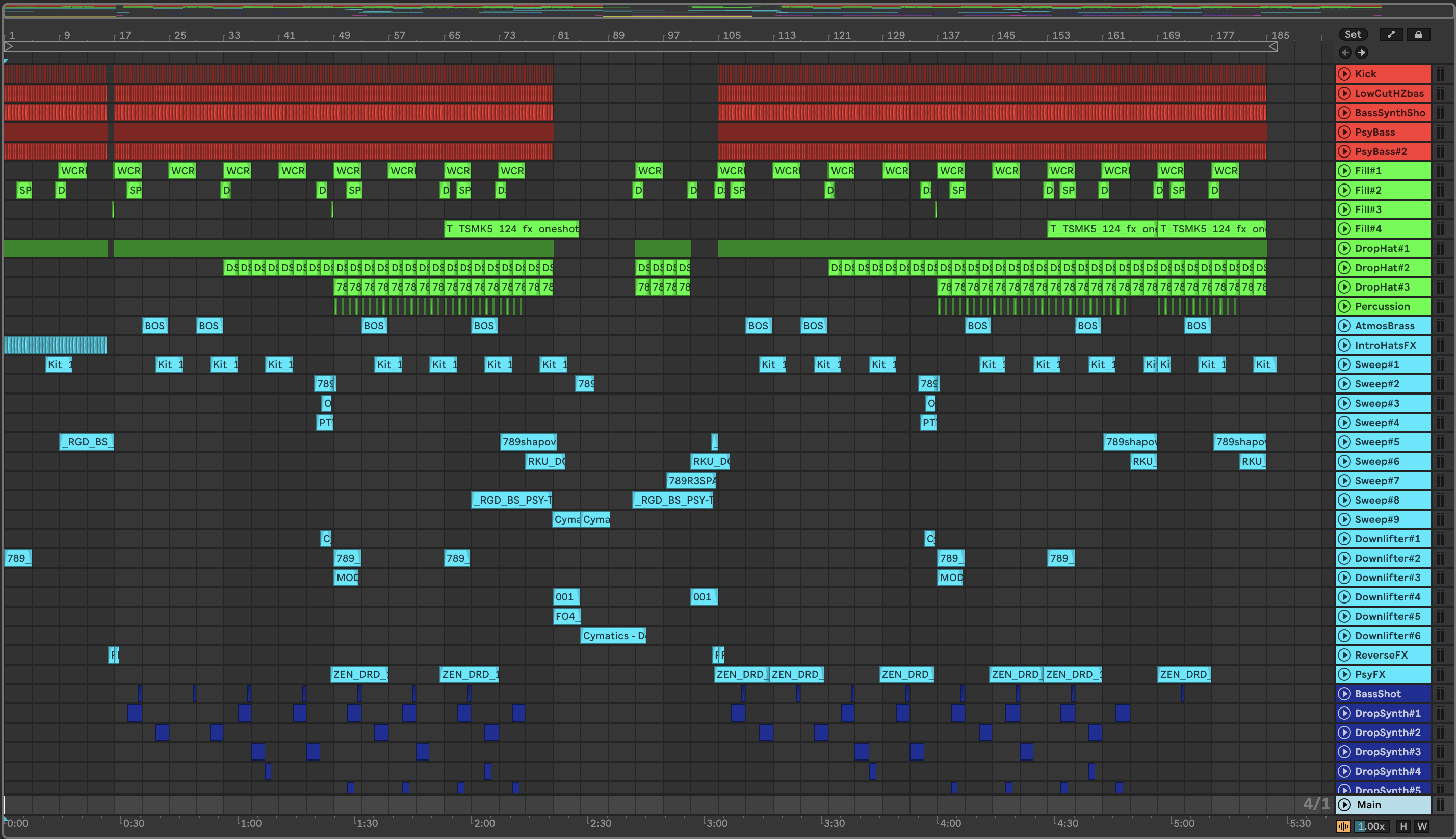
Task: Click the Sweep#9 track fold icon
Action: point(1344,519)
